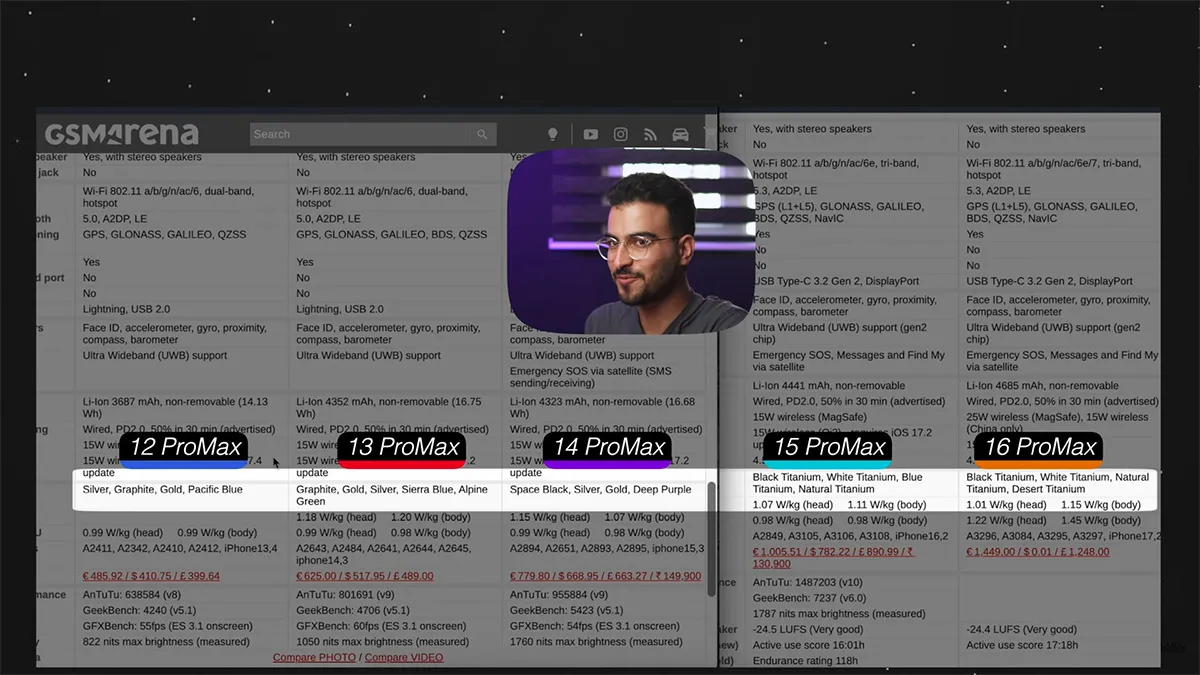
Task: Click "Space Black, Silver, Gold, Deep Purple" cell
Action: (600, 490)
